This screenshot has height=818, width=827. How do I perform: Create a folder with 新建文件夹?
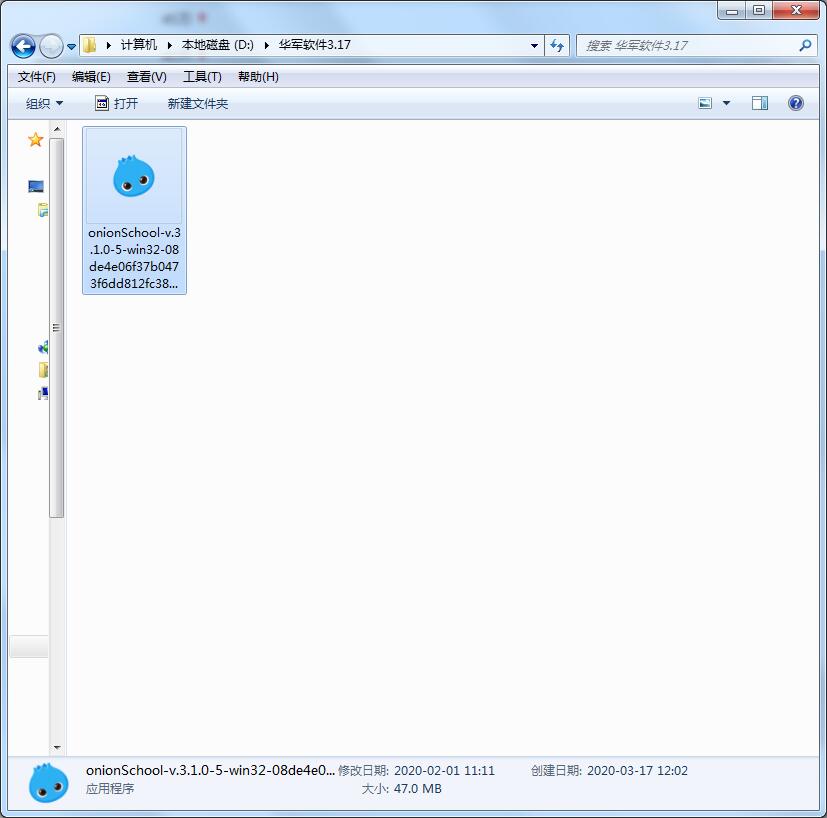[x=197, y=102]
